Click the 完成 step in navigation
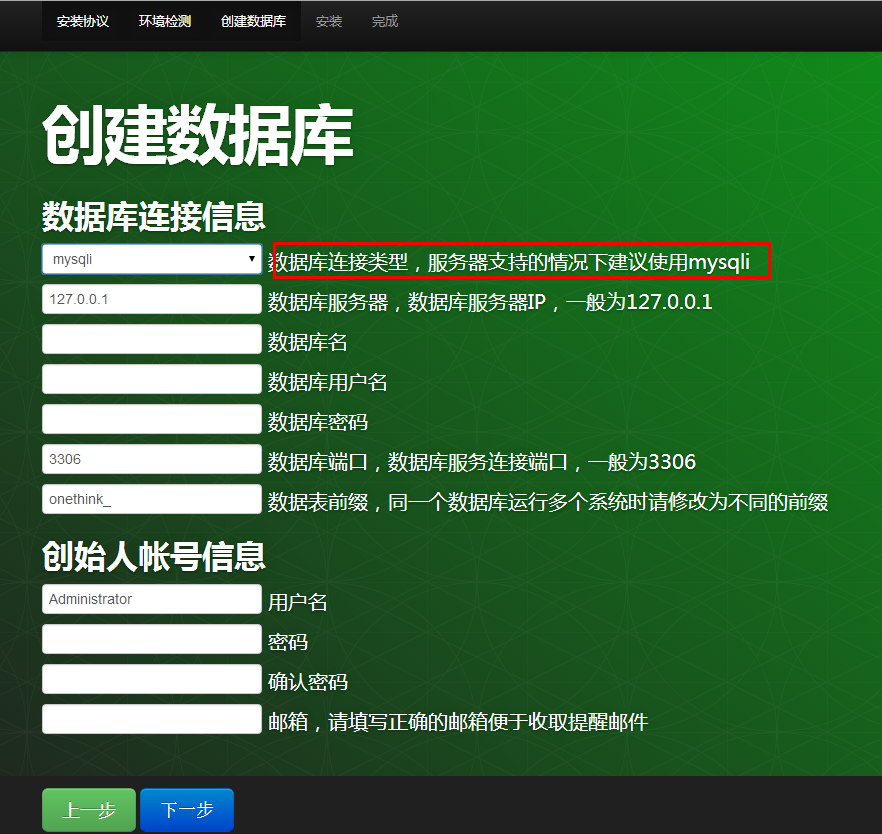 [385, 21]
